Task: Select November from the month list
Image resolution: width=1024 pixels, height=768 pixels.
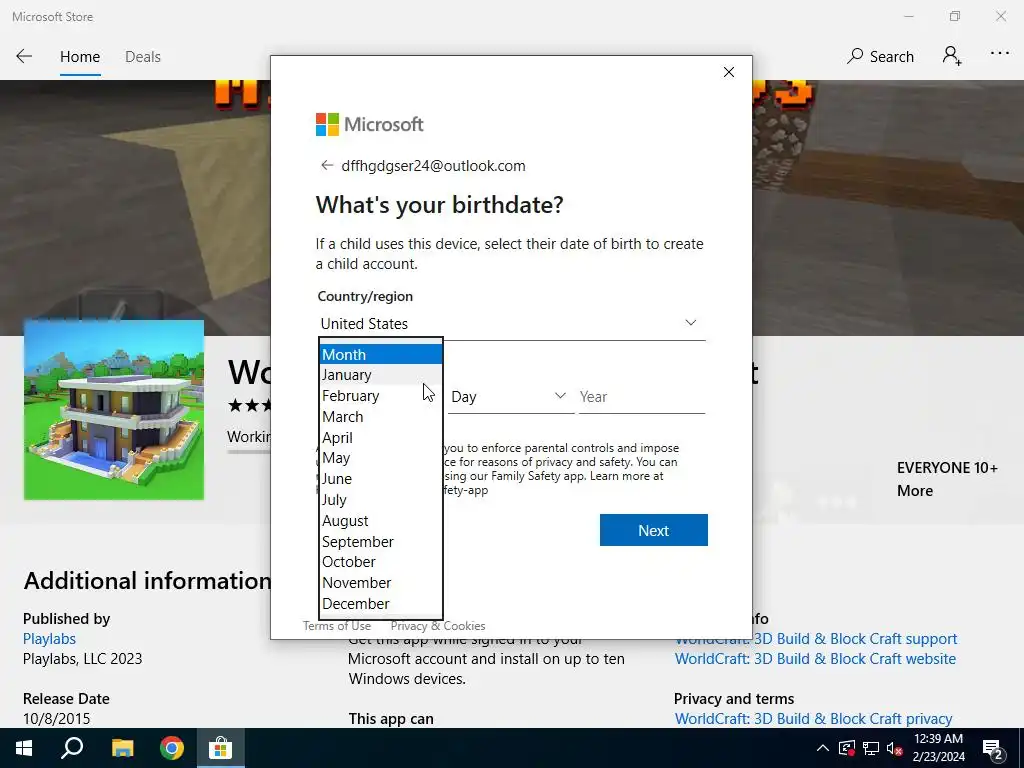Action: [381, 583]
